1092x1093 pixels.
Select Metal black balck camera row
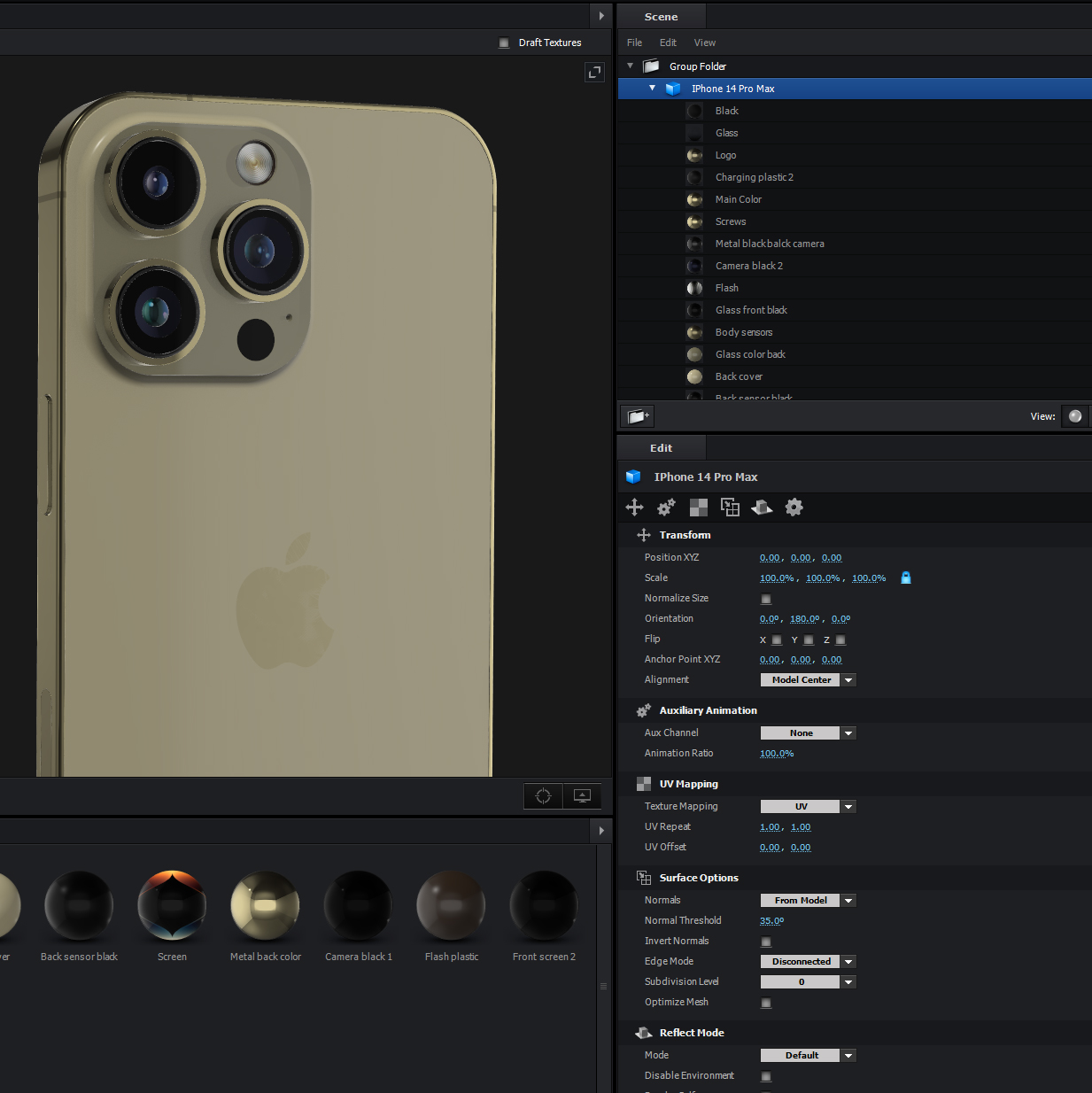855,244
